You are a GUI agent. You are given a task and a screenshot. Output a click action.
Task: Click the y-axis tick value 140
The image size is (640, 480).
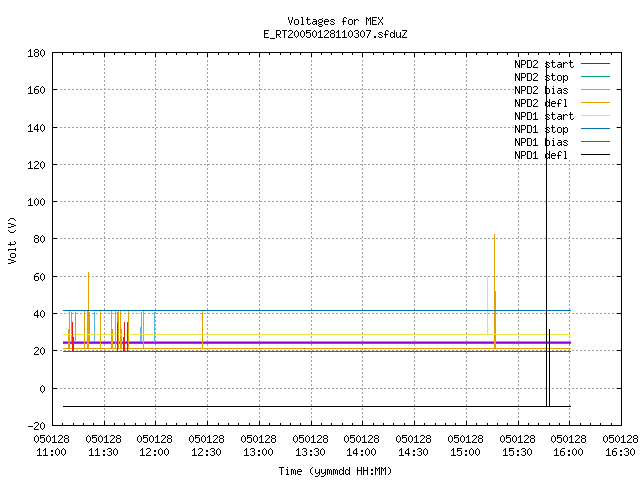[x=36, y=128]
